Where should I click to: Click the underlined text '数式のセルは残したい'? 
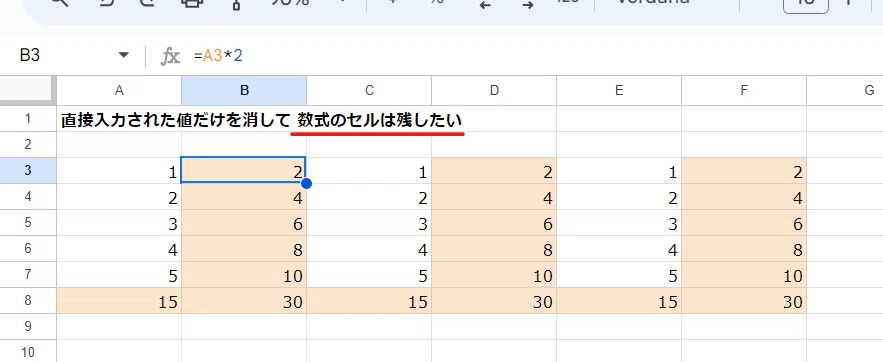380,120
